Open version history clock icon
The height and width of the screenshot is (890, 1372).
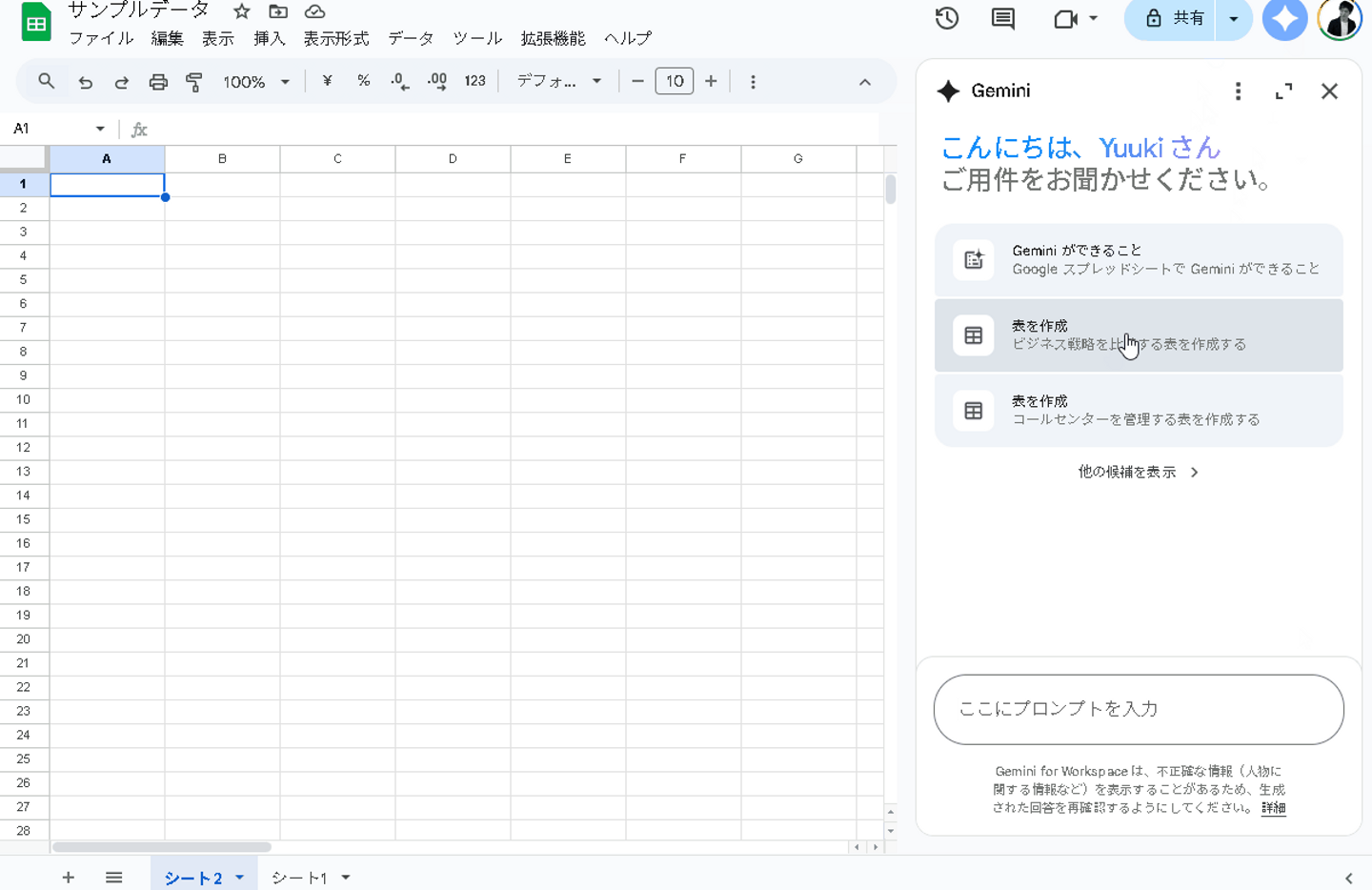[x=946, y=18]
